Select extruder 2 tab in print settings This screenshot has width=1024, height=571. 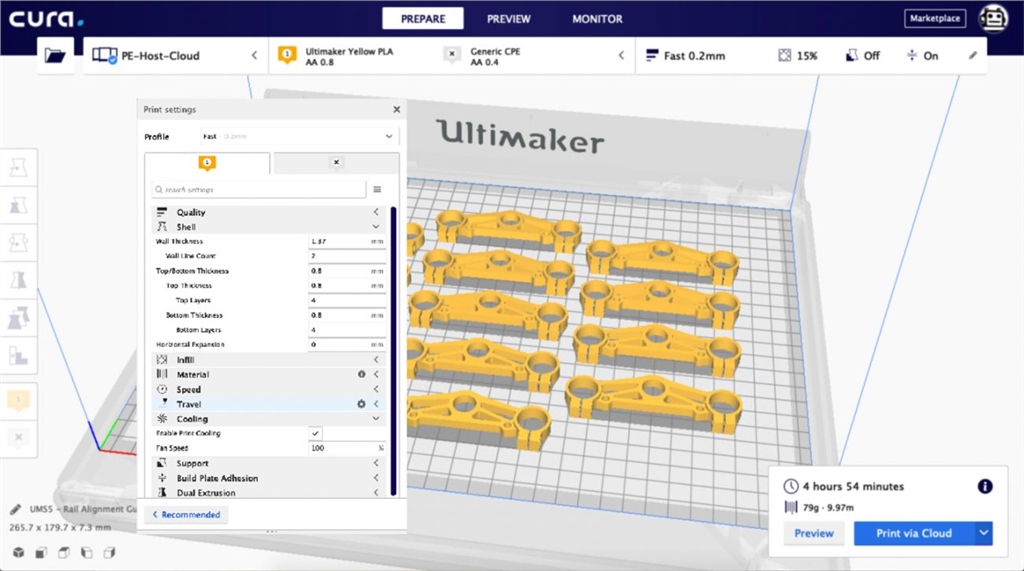click(336, 163)
